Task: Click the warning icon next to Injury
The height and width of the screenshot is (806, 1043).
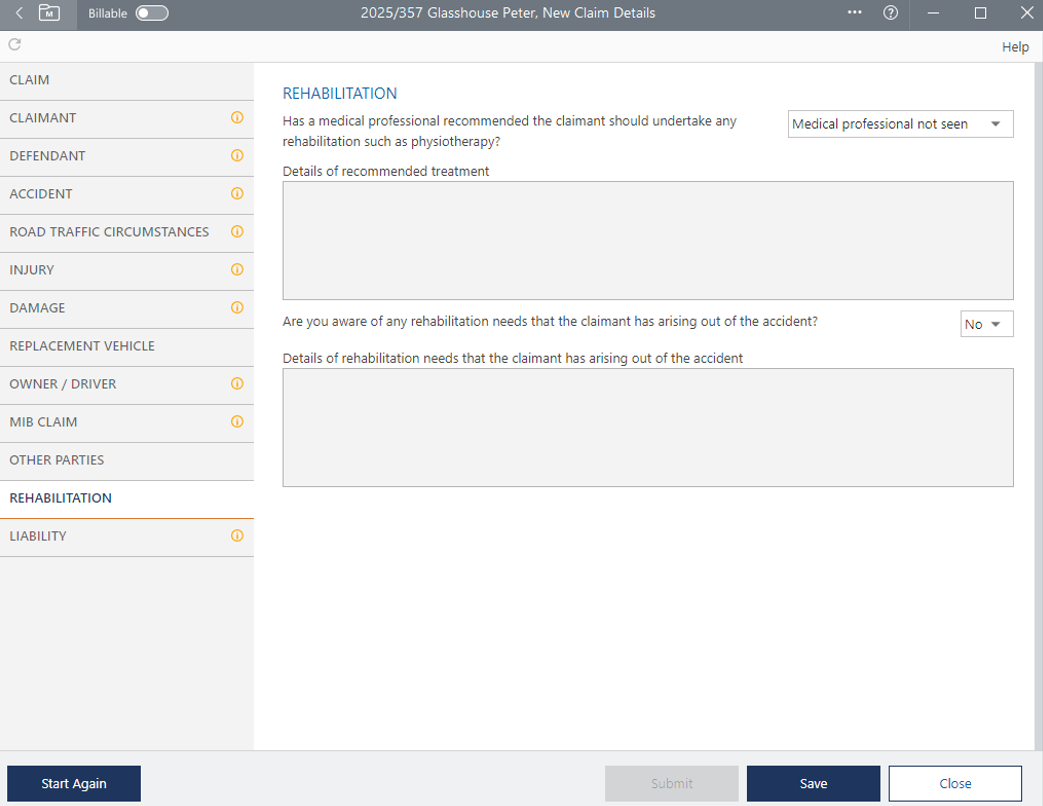Action: [237, 270]
